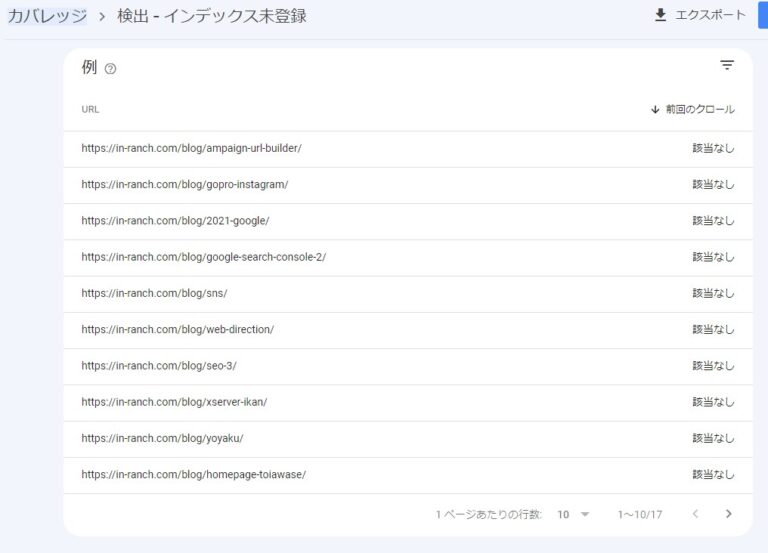The height and width of the screenshot is (553, 768).
Task: Click the export download icon
Action: (660, 15)
